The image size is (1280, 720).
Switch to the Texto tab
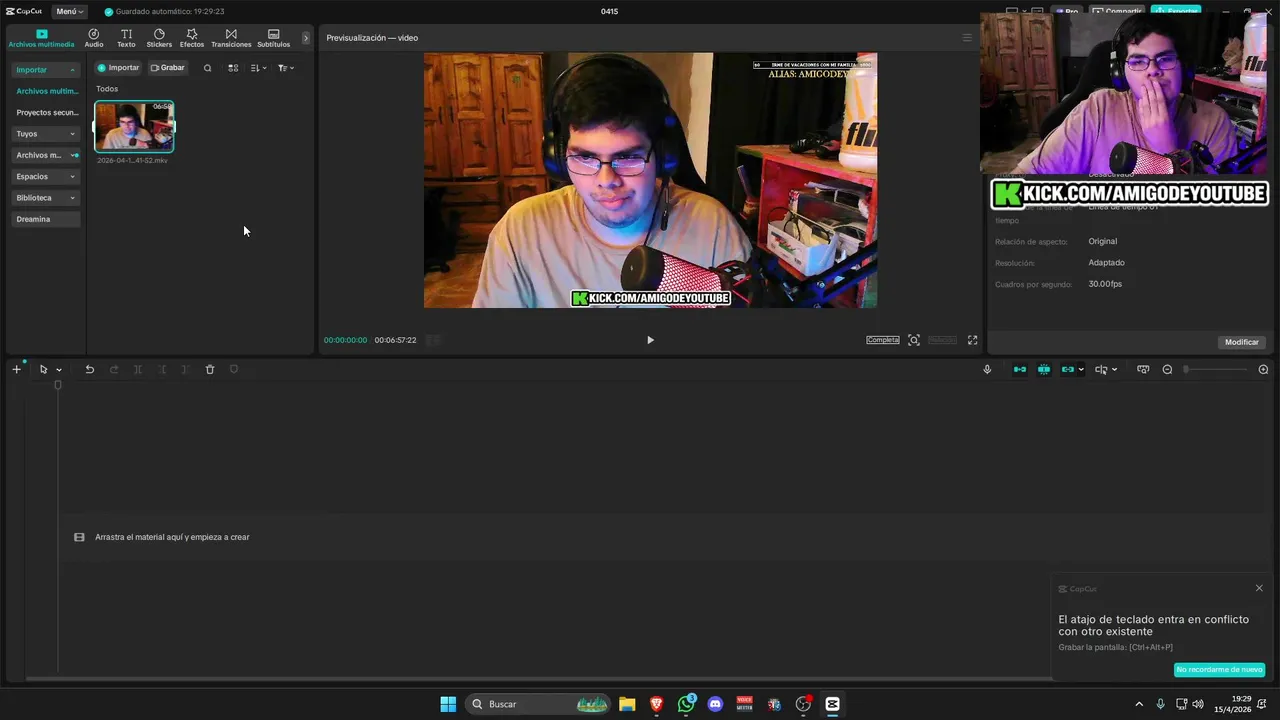pyautogui.click(x=126, y=38)
